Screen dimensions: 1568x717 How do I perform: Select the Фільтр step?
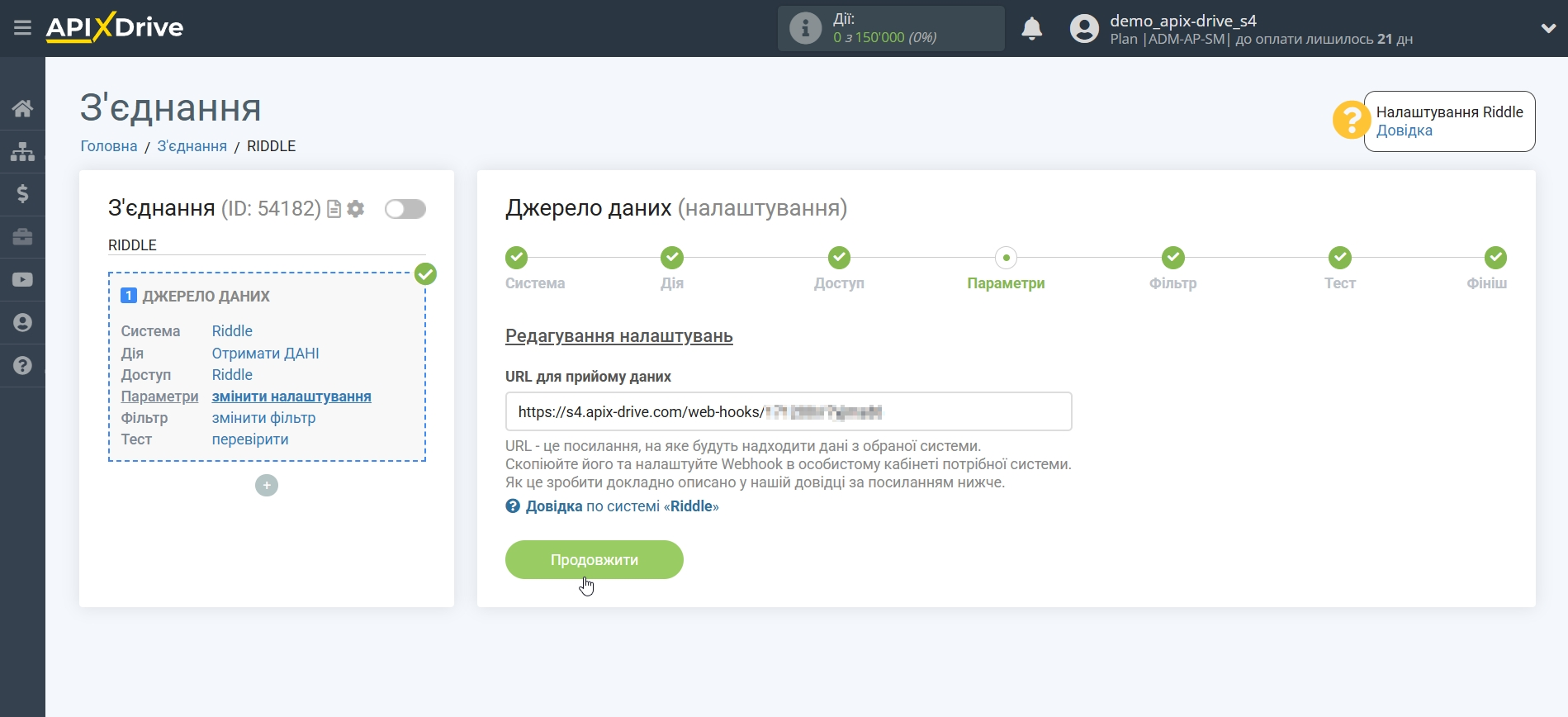point(1172,258)
